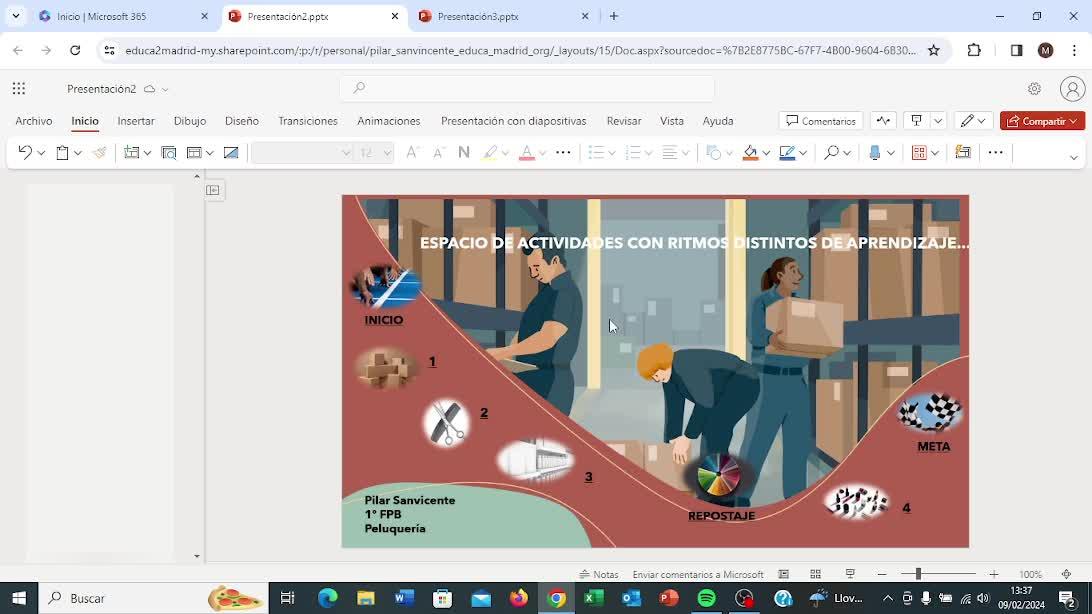Click the red grid add-ins icon
The width and height of the screenshot is (1092, 614).
tap(919, 152)
